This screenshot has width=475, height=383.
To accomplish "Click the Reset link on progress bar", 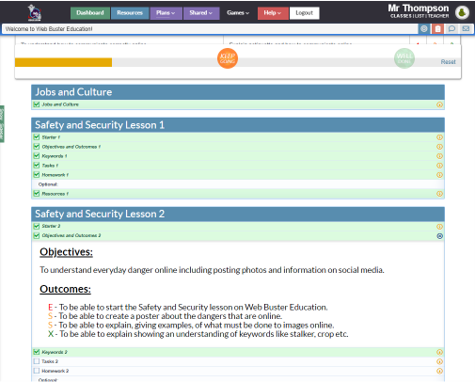I will (x=448, y=62).
